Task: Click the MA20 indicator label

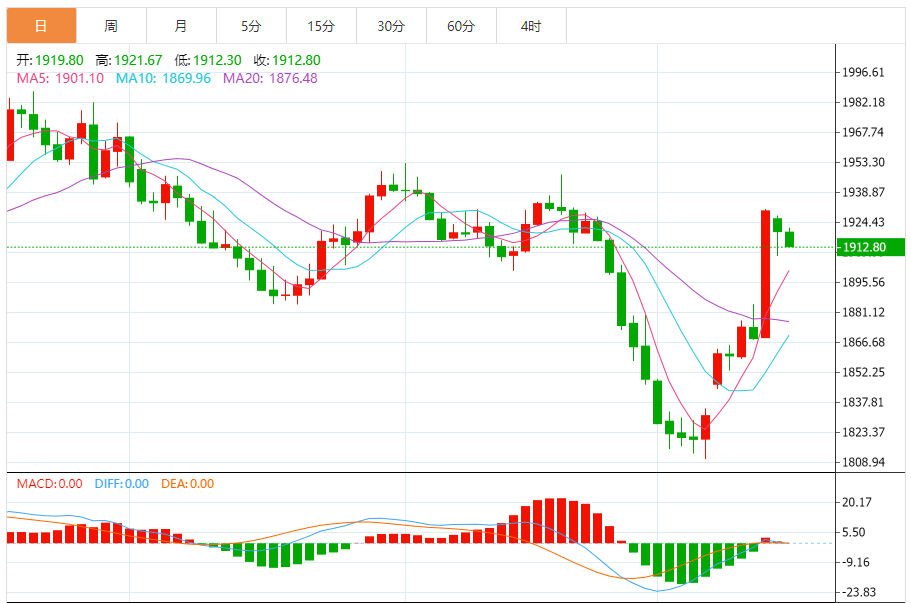Action: tap(270, 78)
